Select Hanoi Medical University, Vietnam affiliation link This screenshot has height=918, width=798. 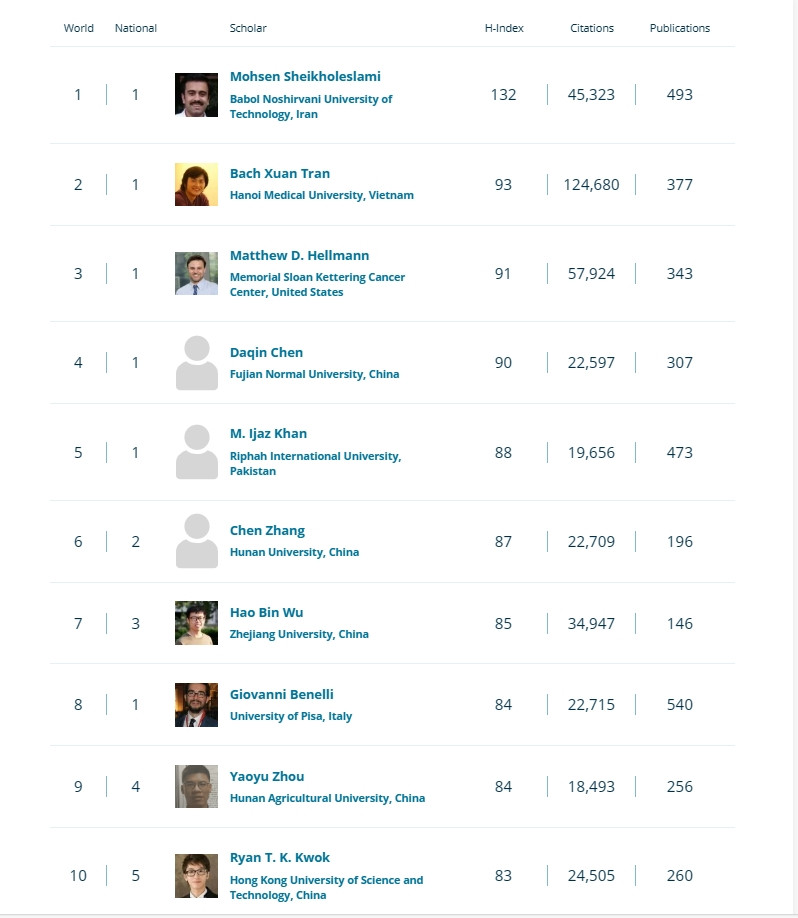(321, 195)
